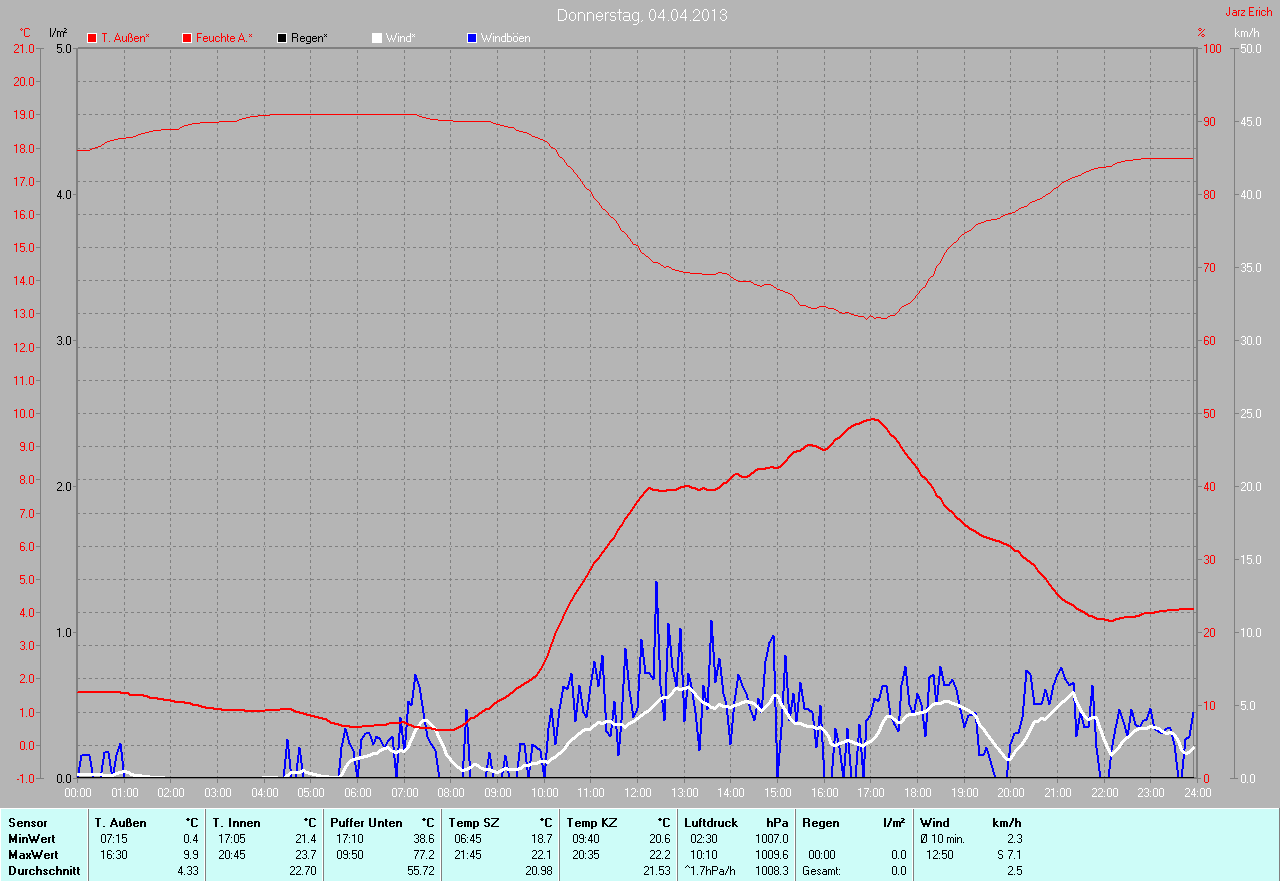The width and height of the screenshot is (1280, 881).
Task: Click the black Regen legend square
Action: (282, 38)
